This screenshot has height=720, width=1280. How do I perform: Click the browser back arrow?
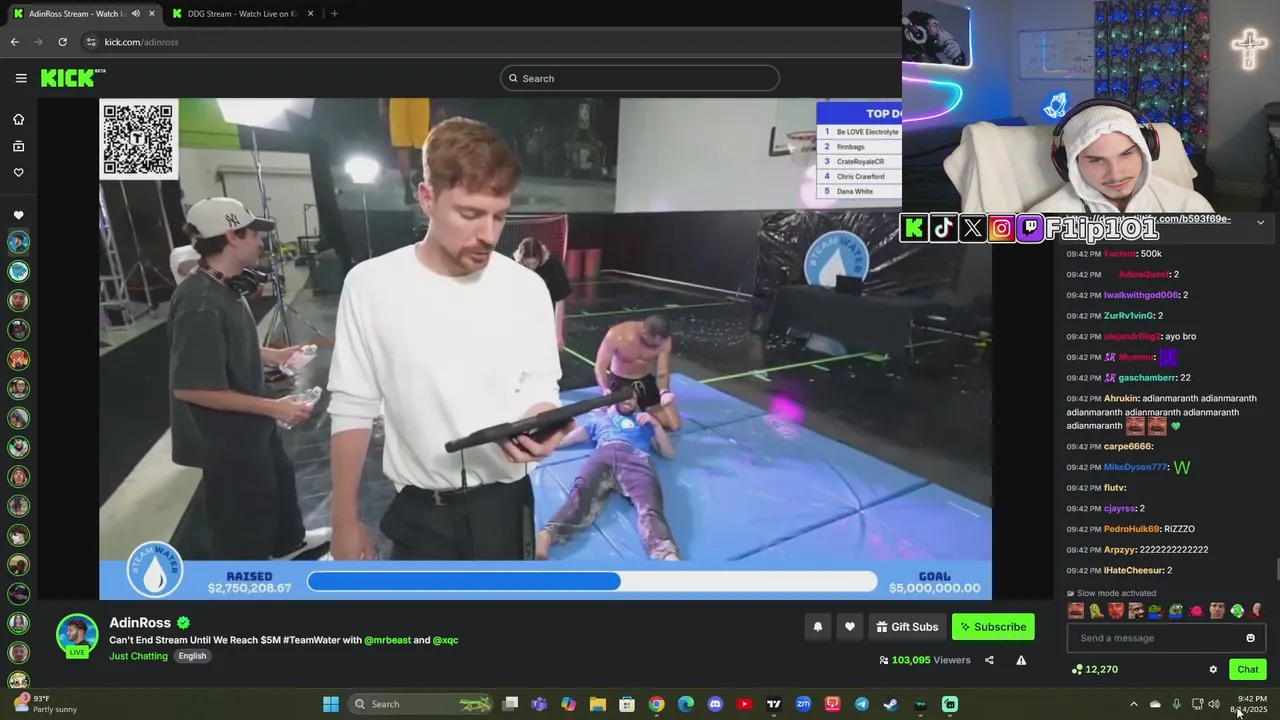[14, 42]
